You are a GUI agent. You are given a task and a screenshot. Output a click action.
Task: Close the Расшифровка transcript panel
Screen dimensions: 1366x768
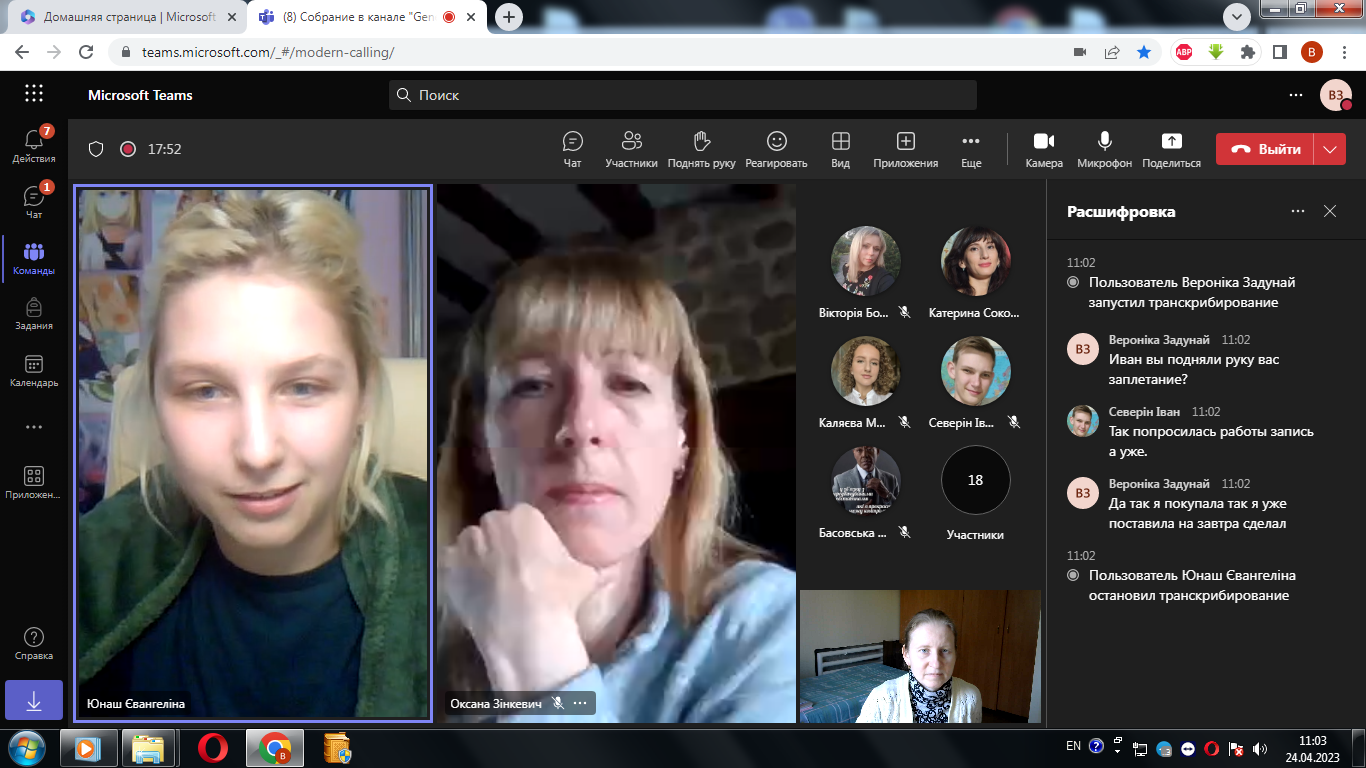coord(1330,211)
